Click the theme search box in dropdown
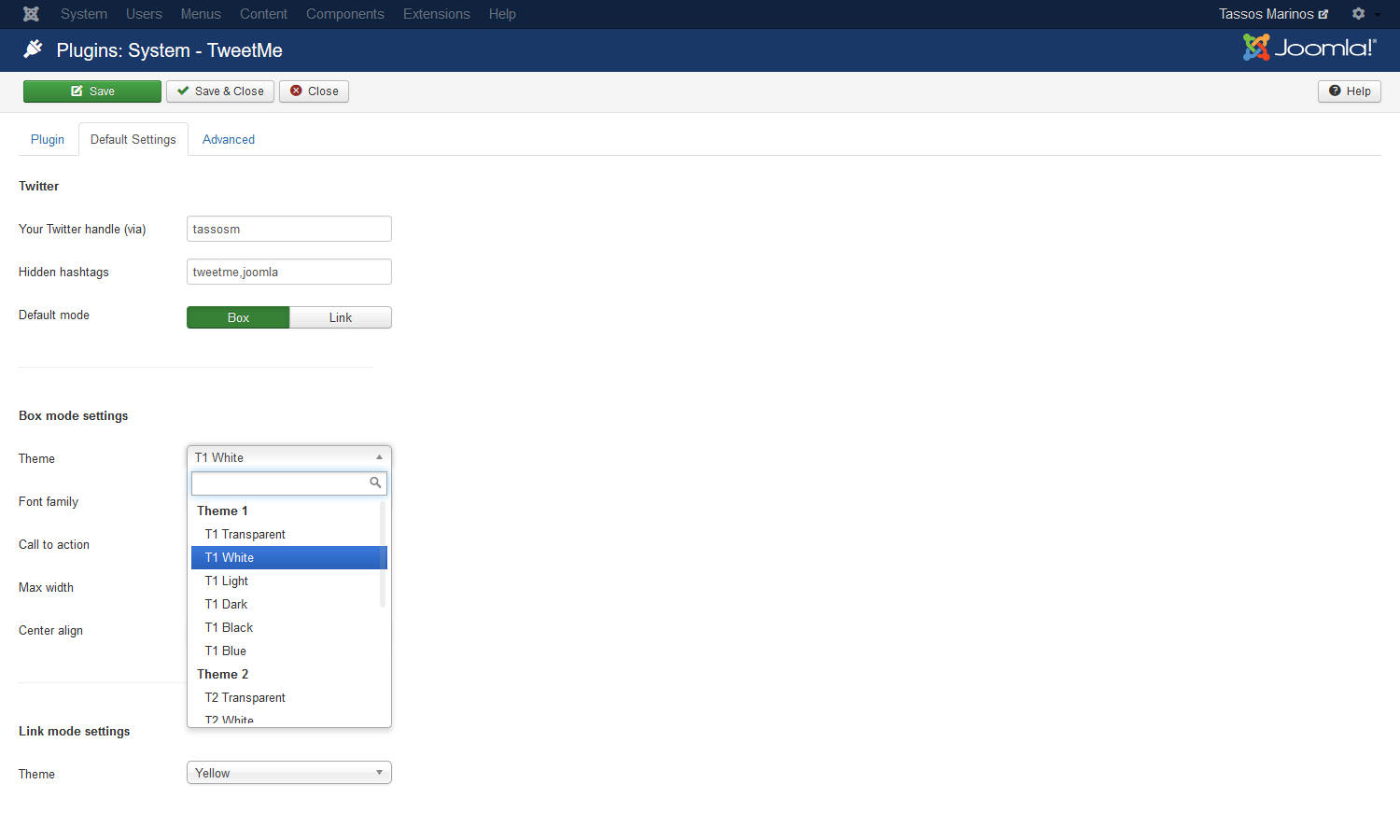The image size is (1400, 840). 289,483
